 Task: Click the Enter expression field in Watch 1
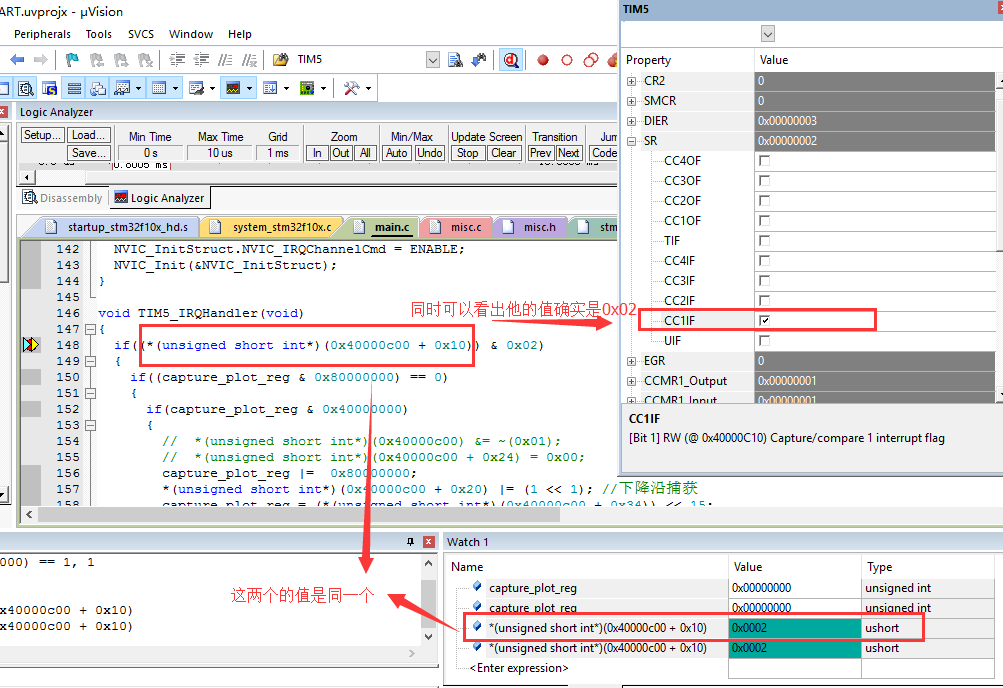pos(519,668)
